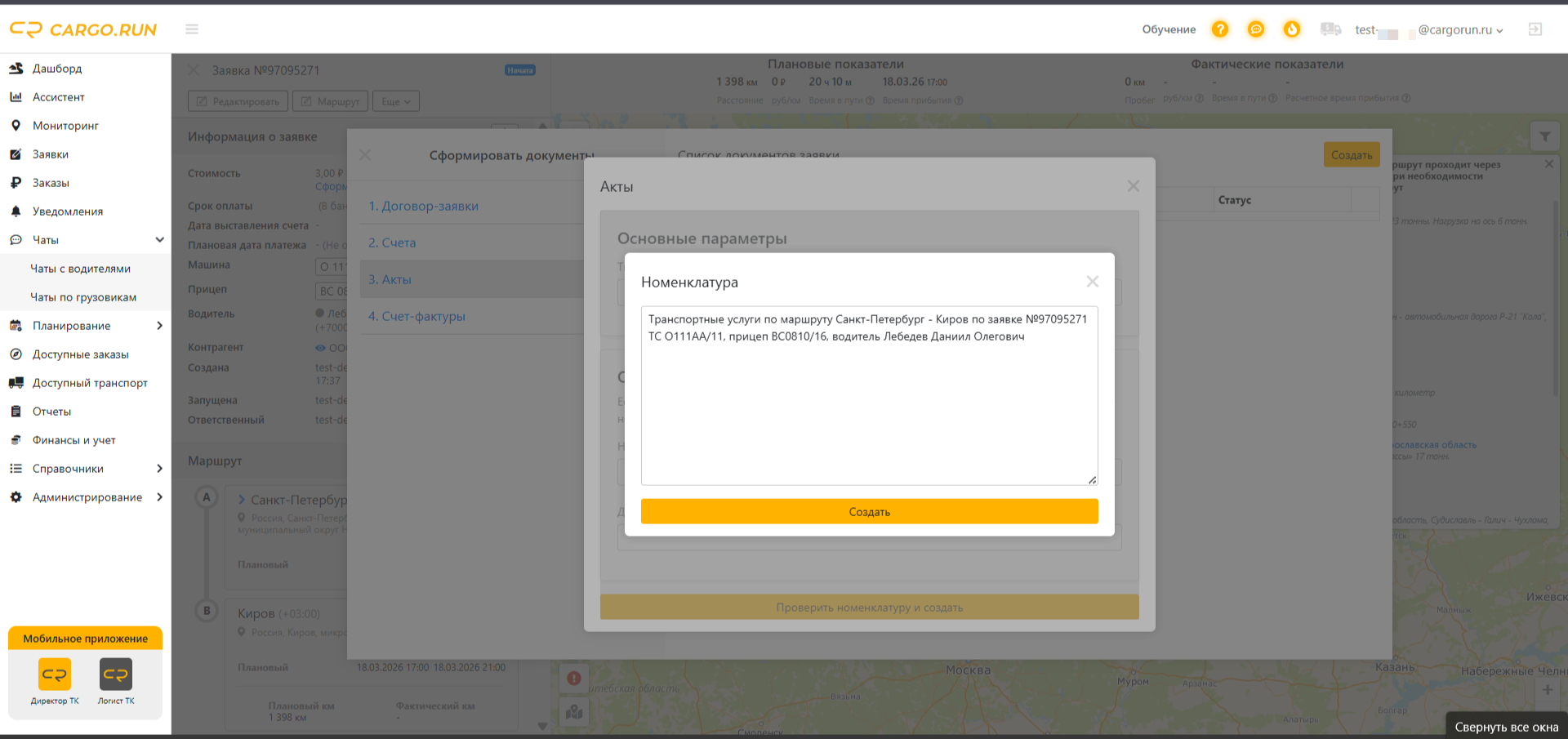Screen dimensions: 1568x739
Task: Click the Финансы и учет coins icon
Action: point(16,440)
